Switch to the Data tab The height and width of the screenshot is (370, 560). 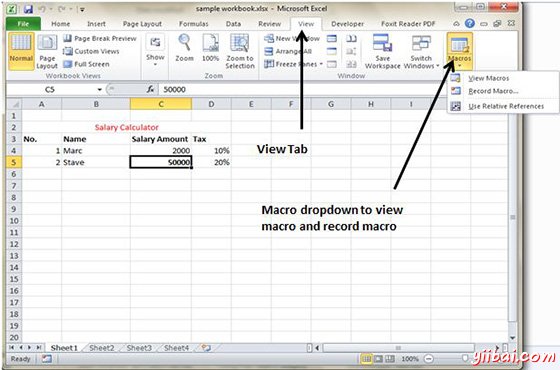click(x=233, y=24)
